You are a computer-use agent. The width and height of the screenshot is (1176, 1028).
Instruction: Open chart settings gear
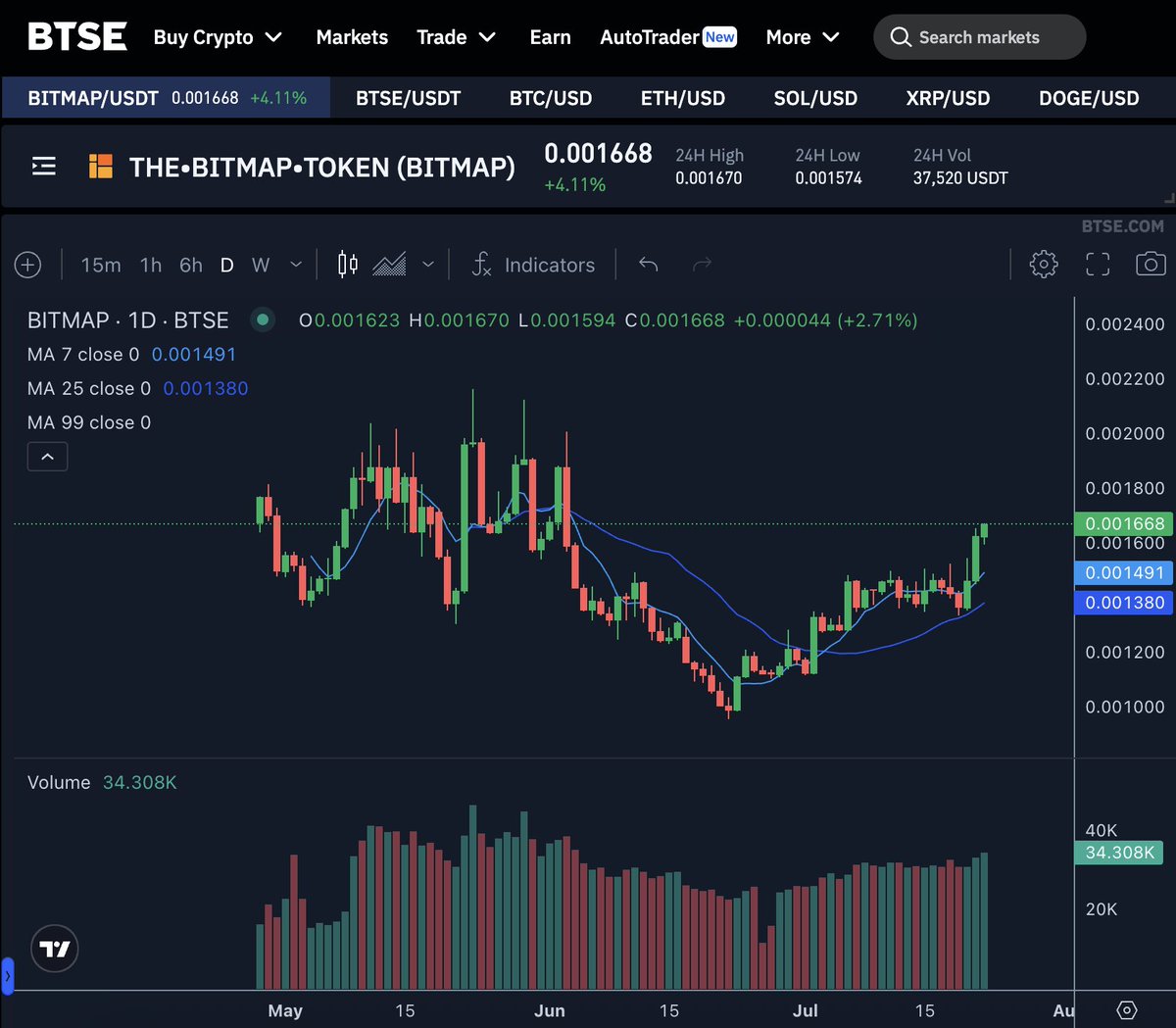pos(1044,264)
